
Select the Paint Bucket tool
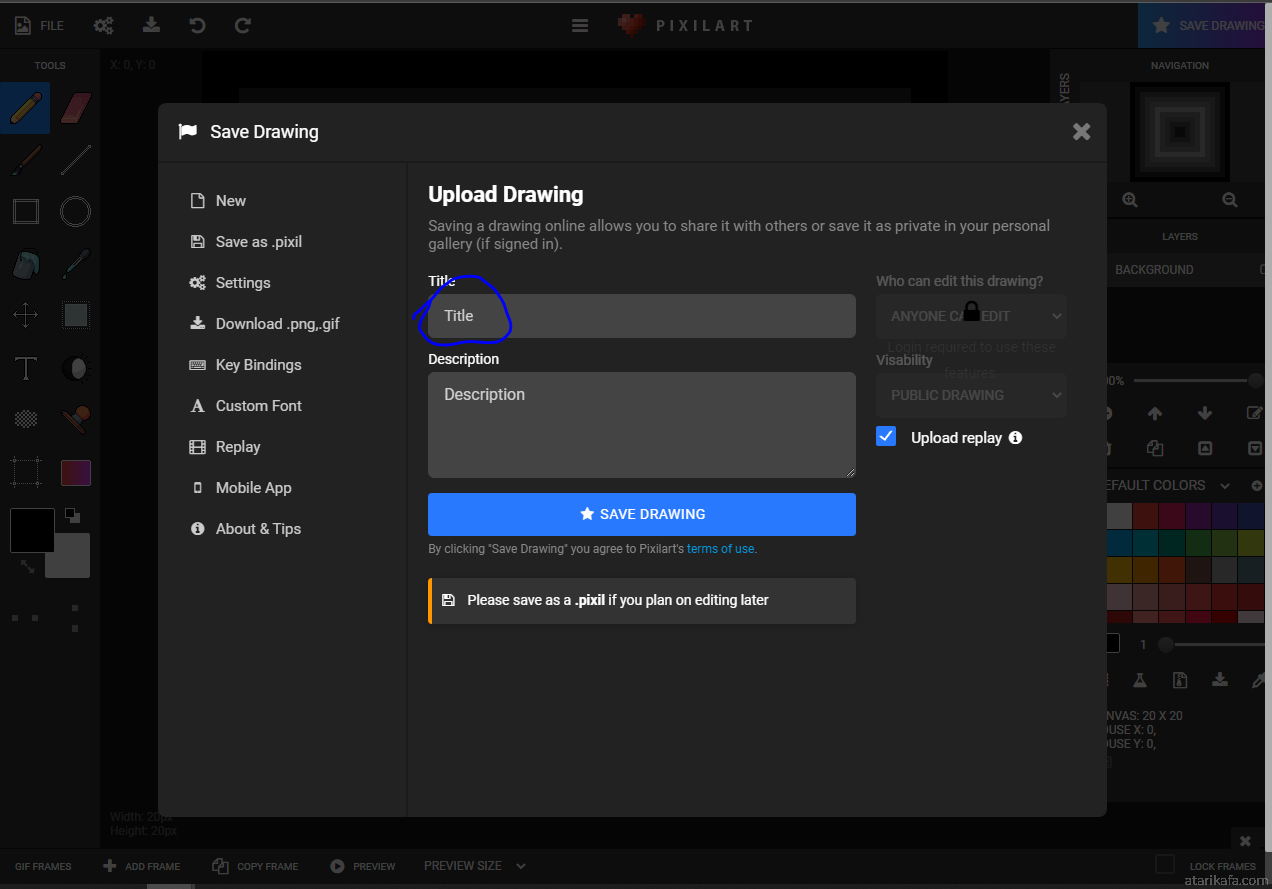tap(25, 264)
